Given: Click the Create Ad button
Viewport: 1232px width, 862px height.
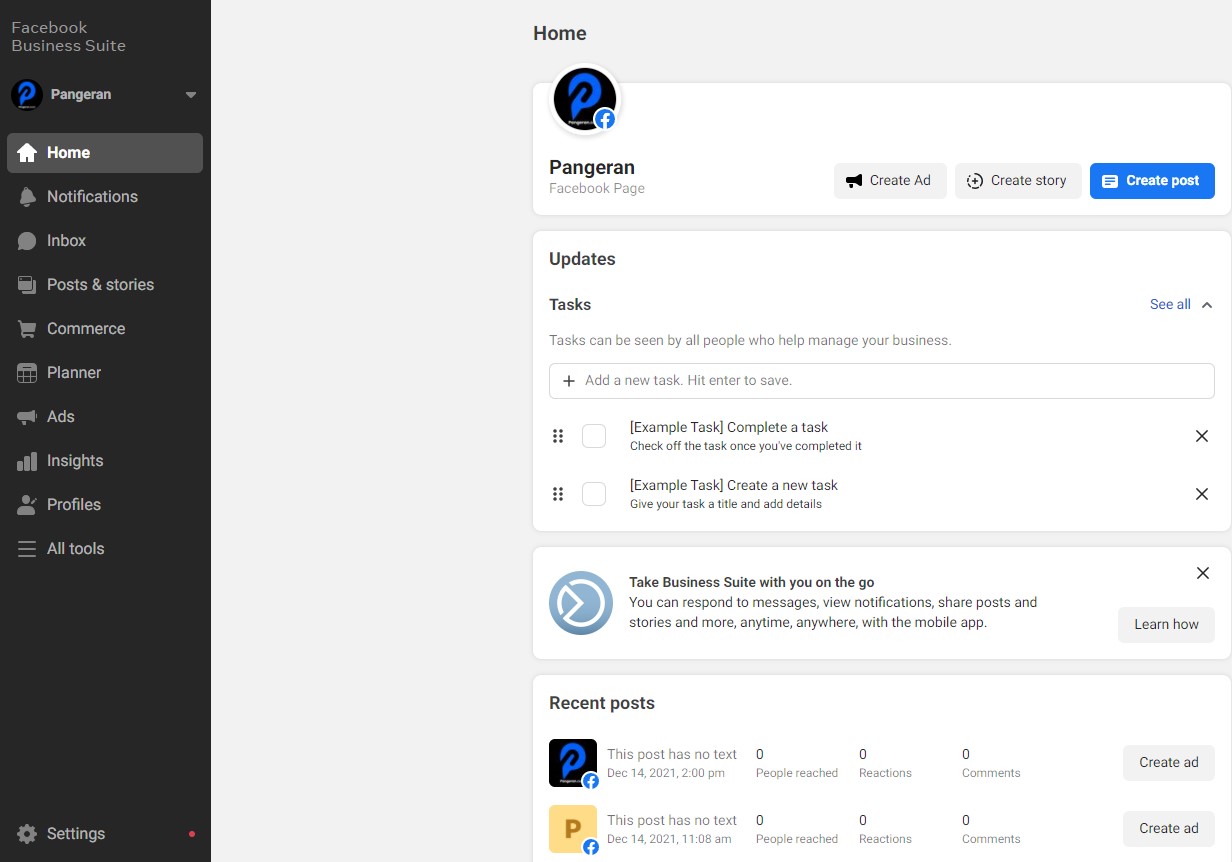Looking at the screenshot, I should point(890,181).
